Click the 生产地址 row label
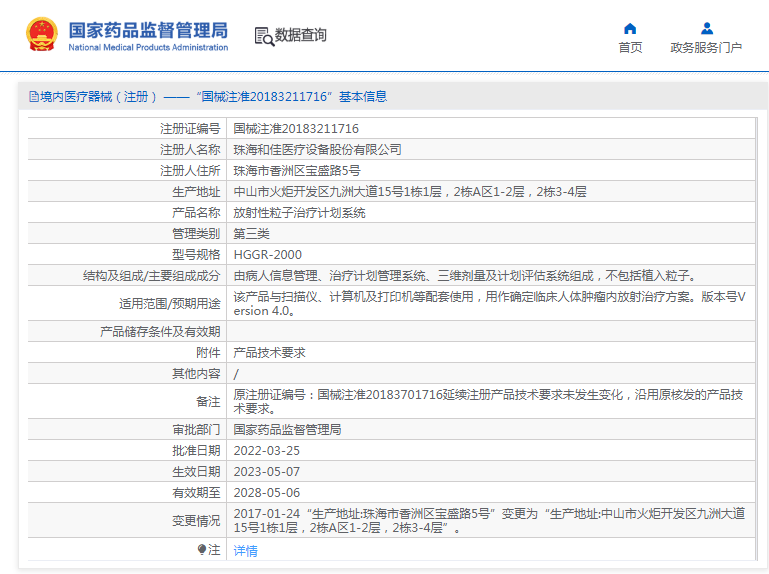The width and height of the screenshot is (769, 574). (x=196, y=192)
